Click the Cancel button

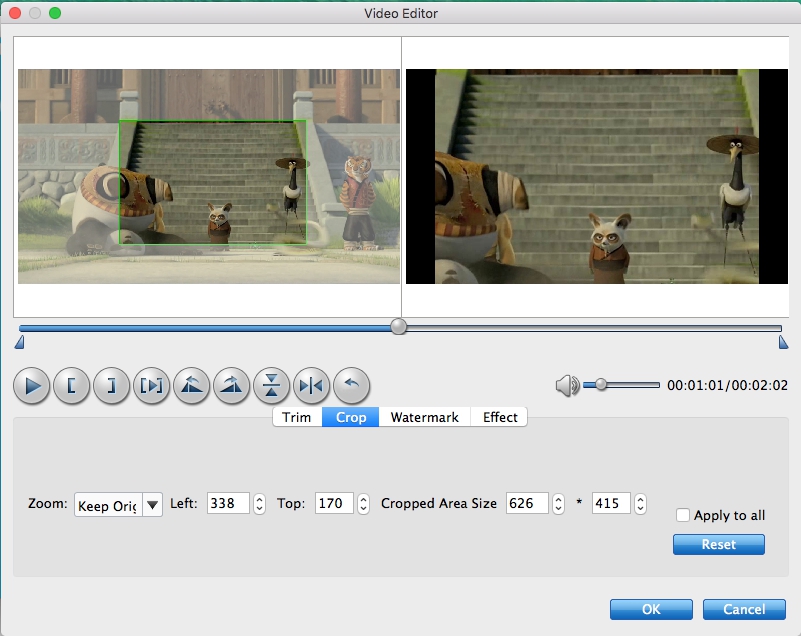click(x=744, y=609)
